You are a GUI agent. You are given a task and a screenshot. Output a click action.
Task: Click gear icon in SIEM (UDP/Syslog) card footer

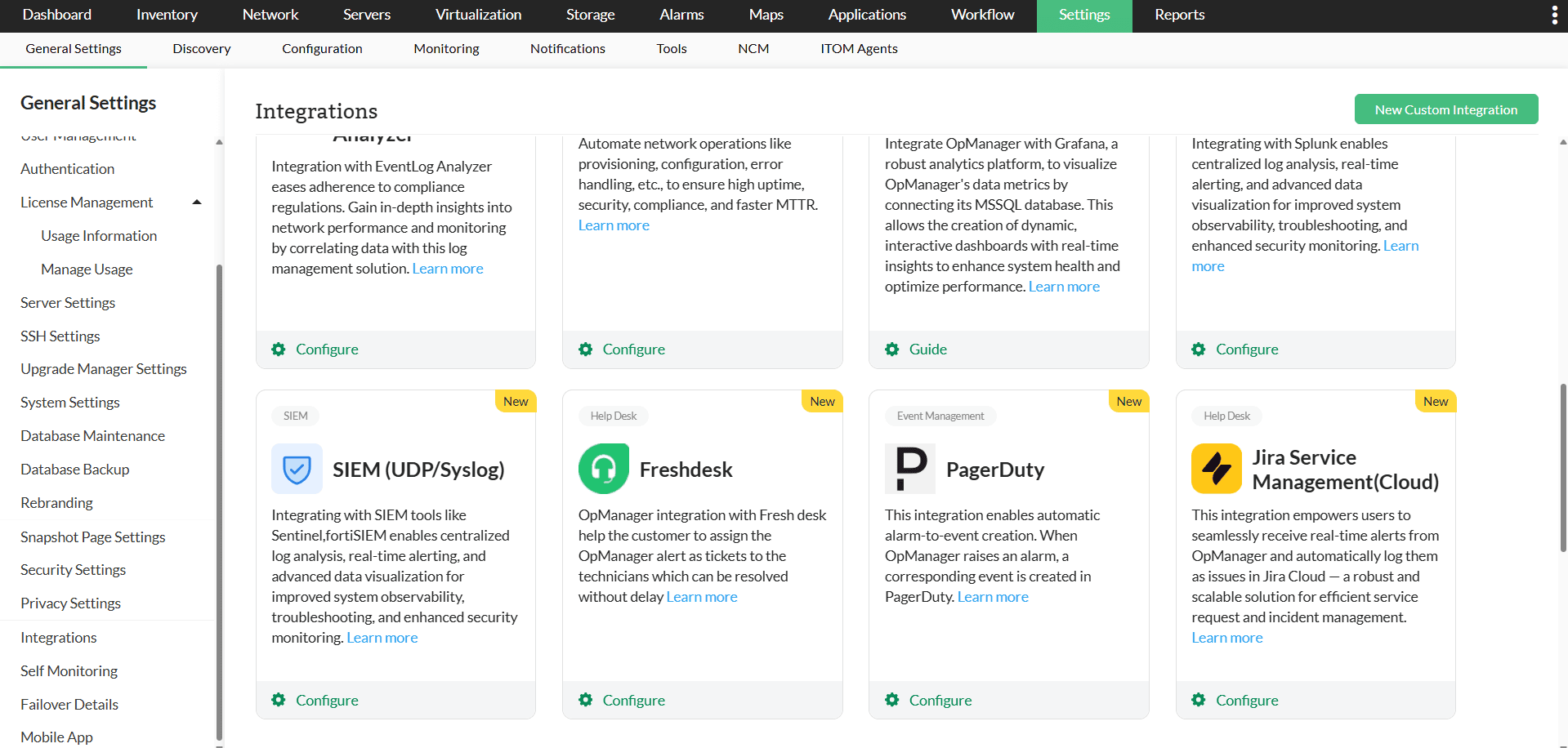pos(279,700)
